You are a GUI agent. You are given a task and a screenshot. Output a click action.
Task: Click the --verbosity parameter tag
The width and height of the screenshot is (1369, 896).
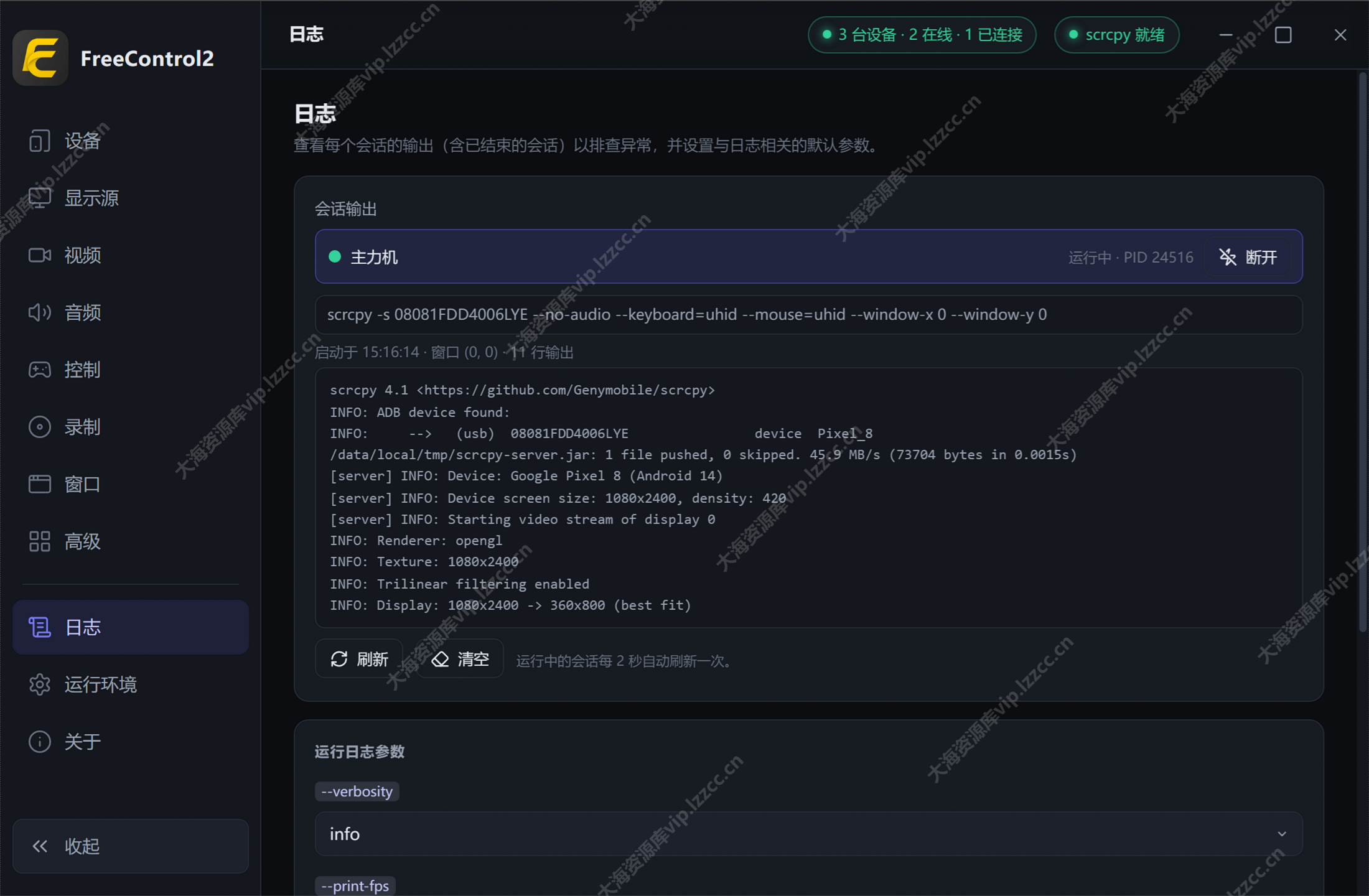point(357,791)
